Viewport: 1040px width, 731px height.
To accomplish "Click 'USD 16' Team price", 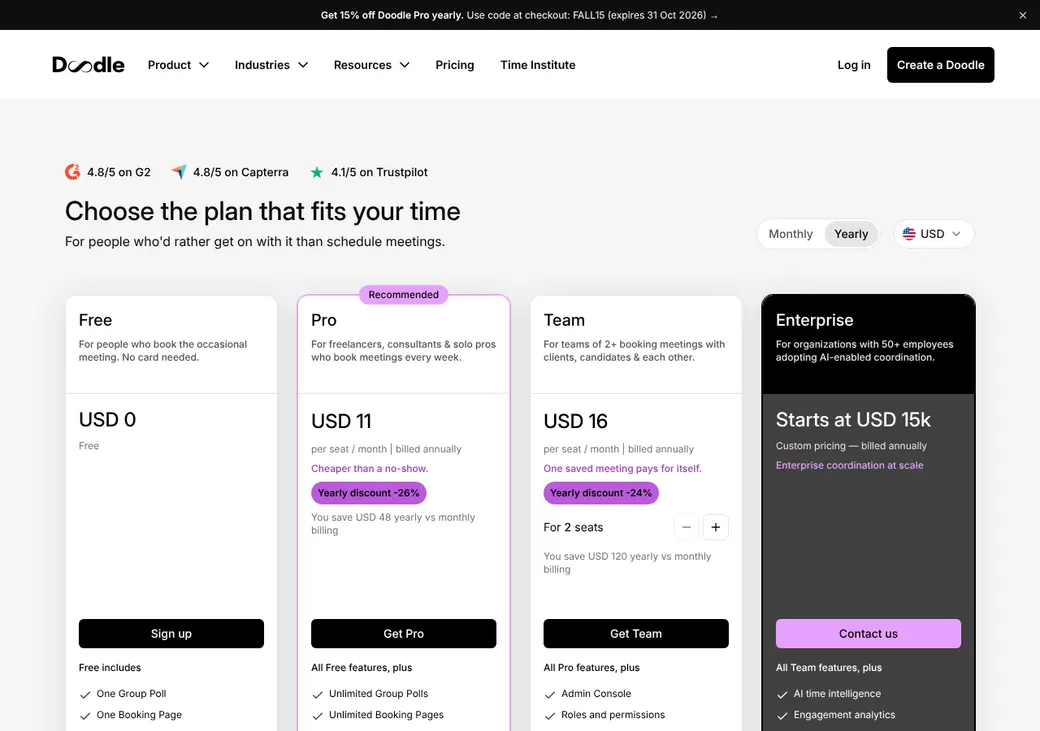I will (575, 421).
